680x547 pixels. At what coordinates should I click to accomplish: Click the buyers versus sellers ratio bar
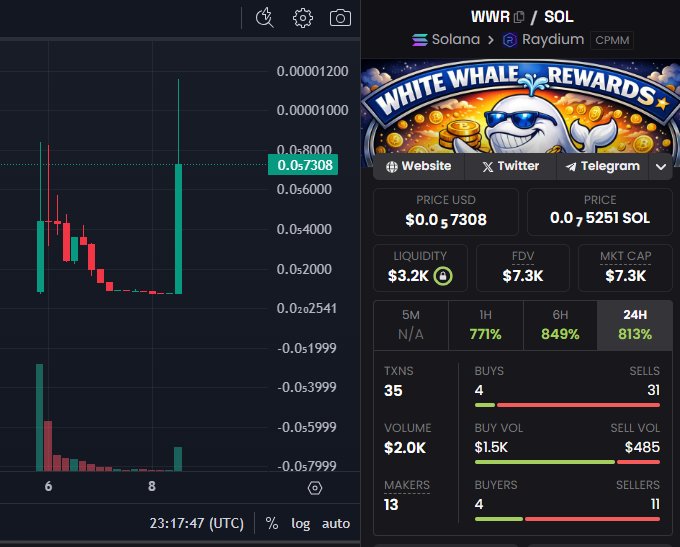click(567, 519)
